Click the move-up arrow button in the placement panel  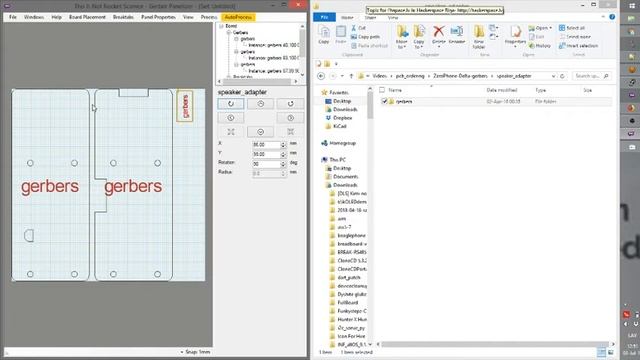pyautogui.click(x=260, y=104)
